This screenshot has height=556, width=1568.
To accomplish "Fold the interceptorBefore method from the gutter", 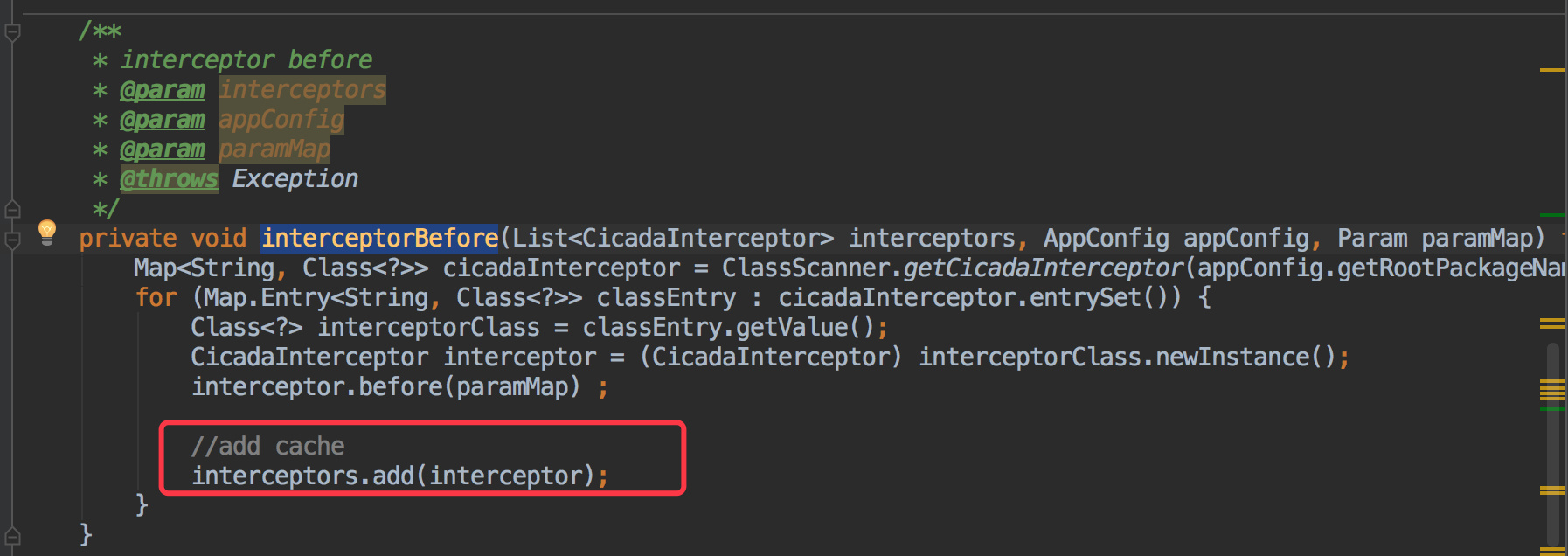I will (x=12, y=239).
